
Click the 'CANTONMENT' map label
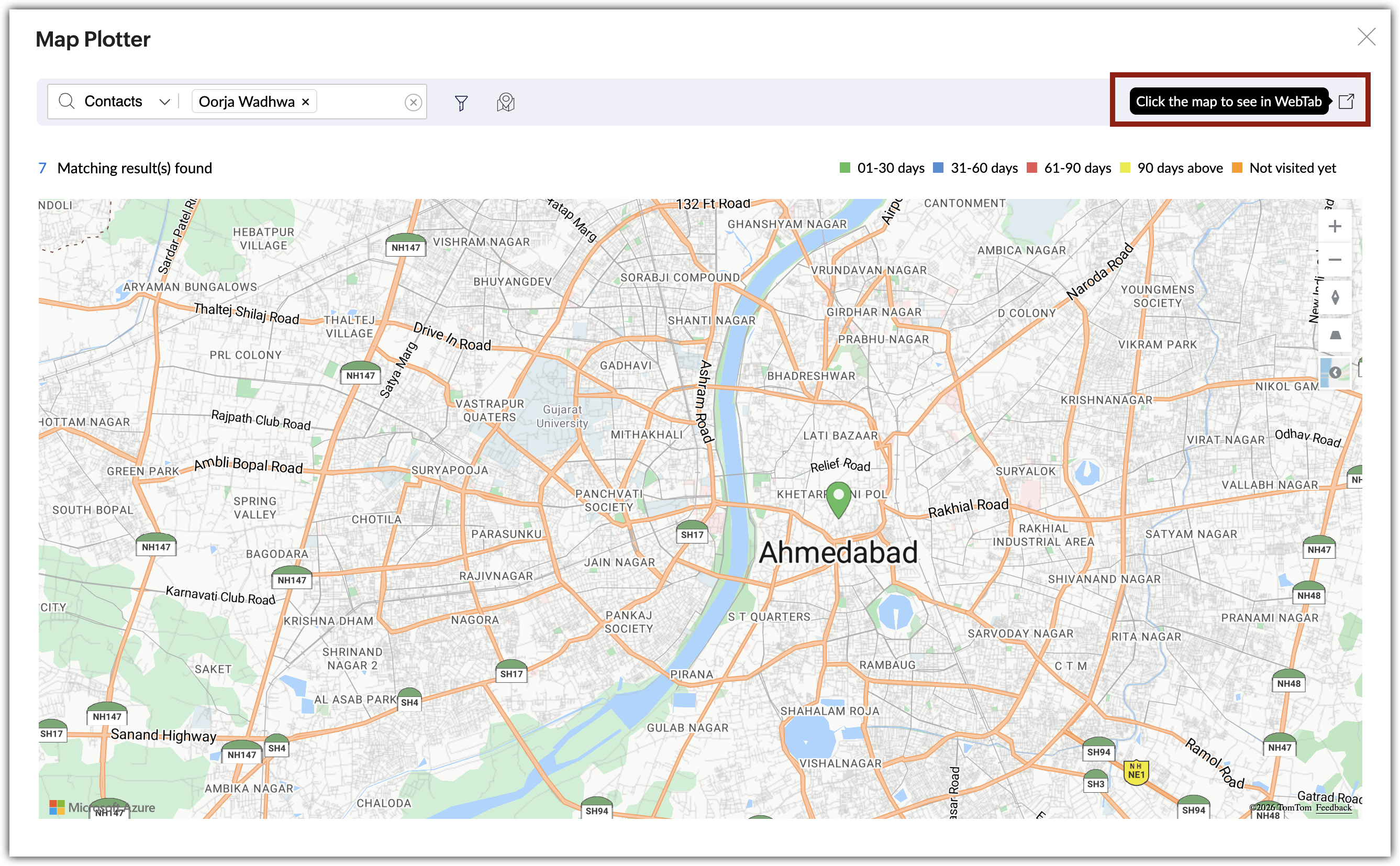coord(965,203)
